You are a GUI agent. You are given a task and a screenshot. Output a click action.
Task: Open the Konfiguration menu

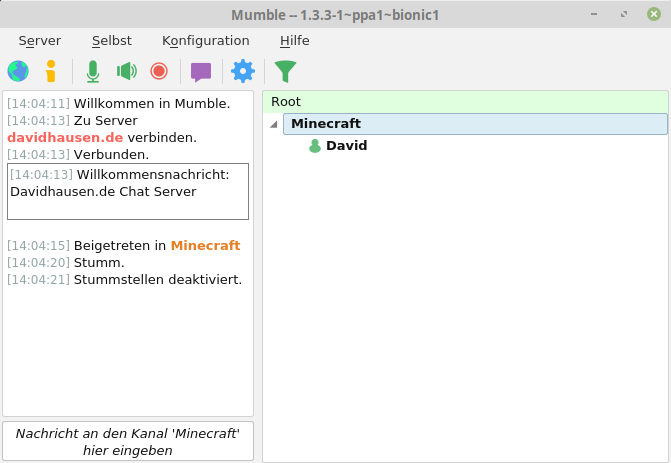205,41
